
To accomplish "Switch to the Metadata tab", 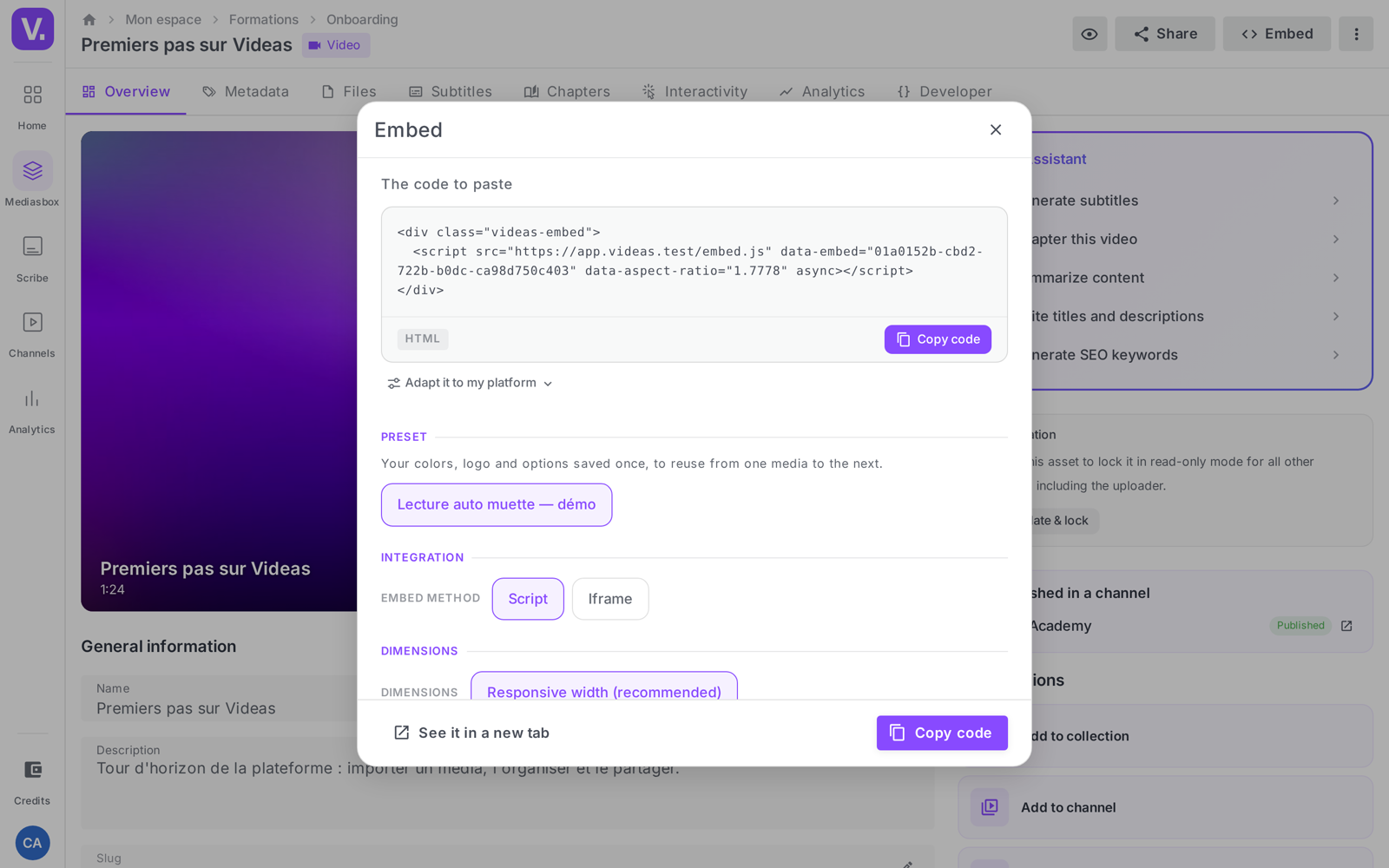I will coord(246,91).
